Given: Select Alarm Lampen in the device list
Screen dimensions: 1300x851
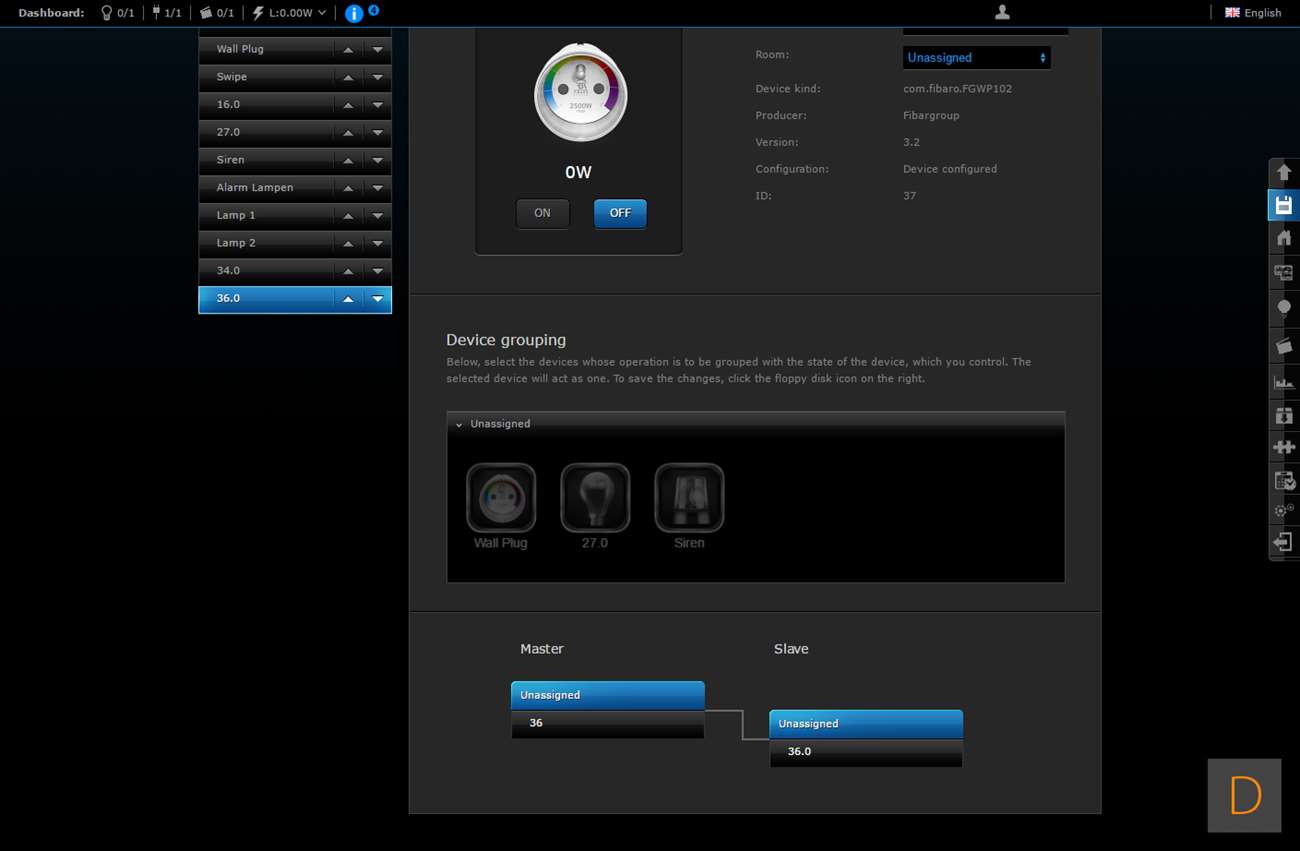Looking at the screenshot, I should pyautogui.click(x=264, y=188).
